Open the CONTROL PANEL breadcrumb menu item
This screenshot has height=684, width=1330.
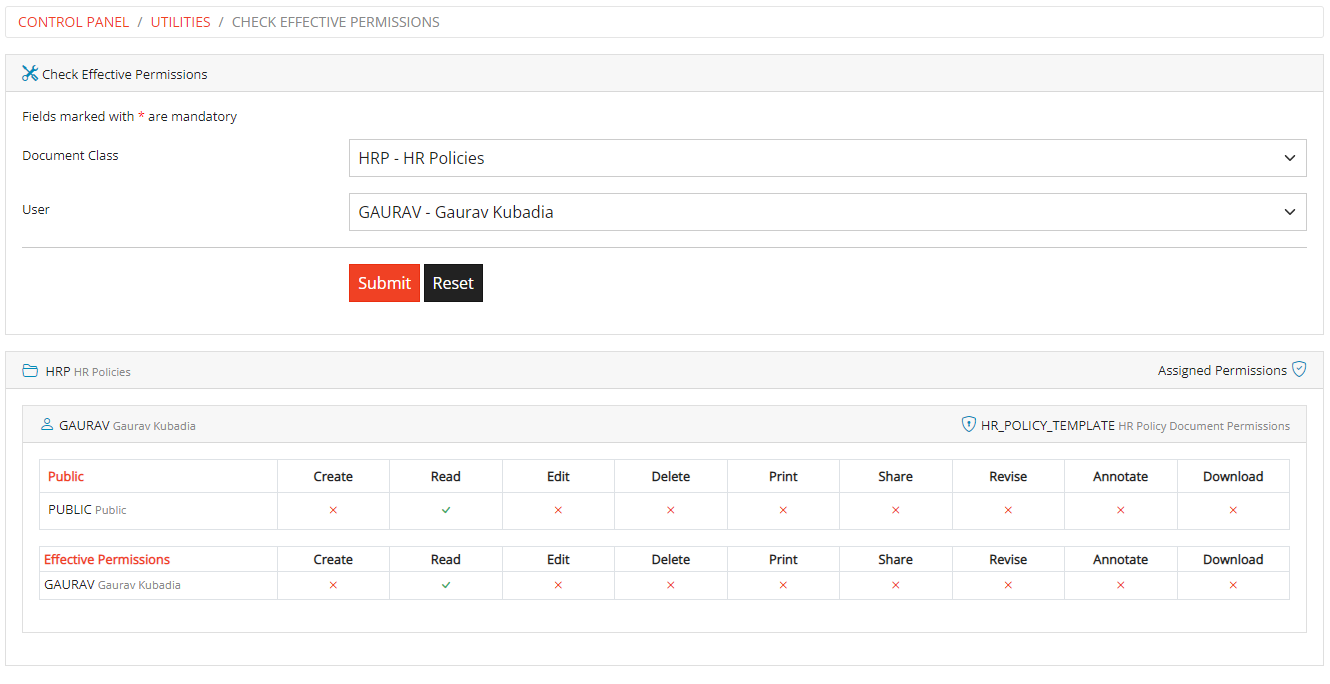73,21
